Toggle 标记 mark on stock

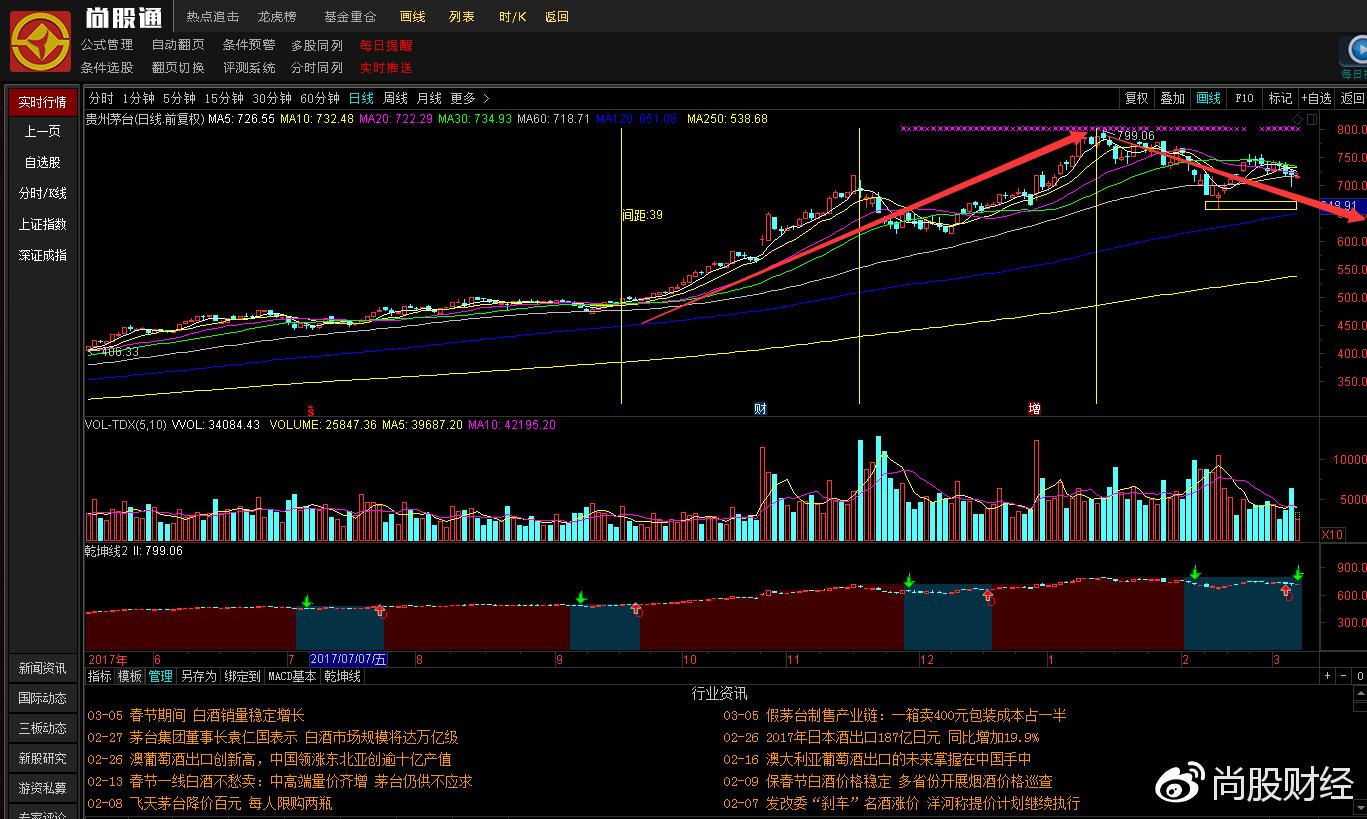coord(1280,98)
